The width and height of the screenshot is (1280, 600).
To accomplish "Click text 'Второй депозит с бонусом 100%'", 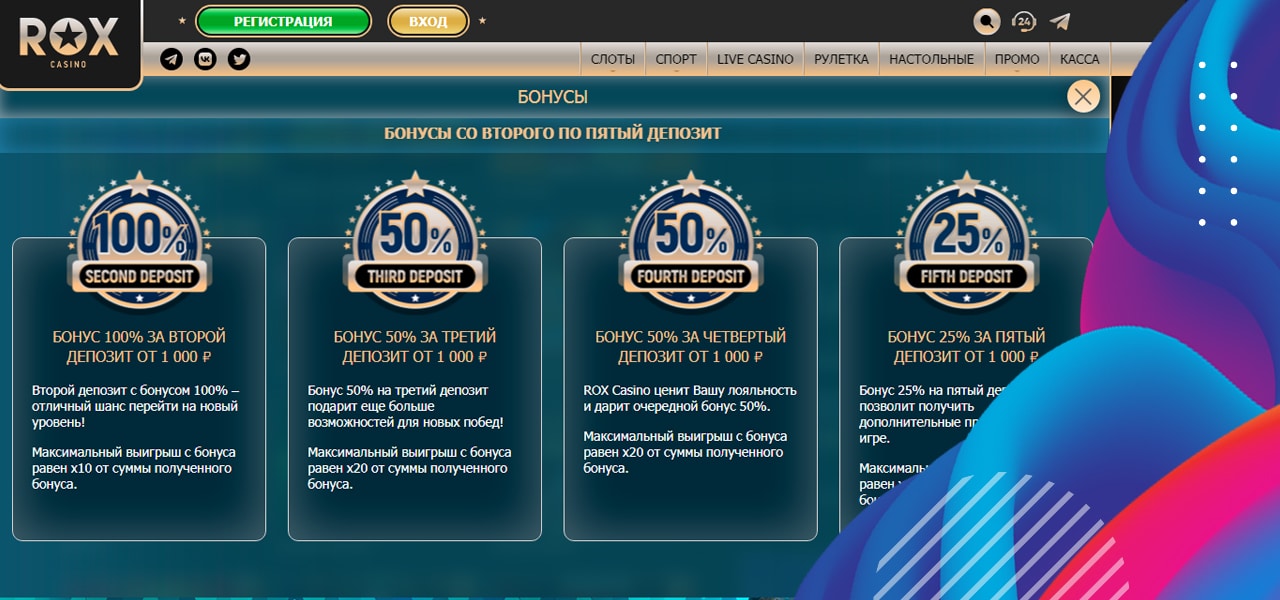I will coord(131,390).
